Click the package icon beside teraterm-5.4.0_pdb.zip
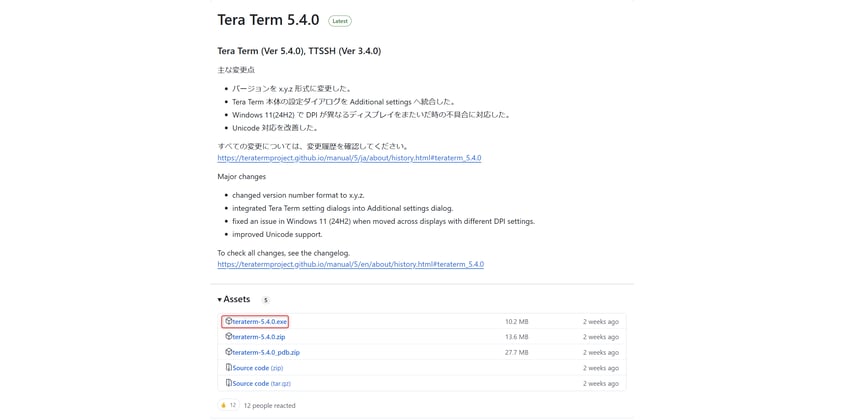Viewport: 844px width, 420px height. coord(228,352)
